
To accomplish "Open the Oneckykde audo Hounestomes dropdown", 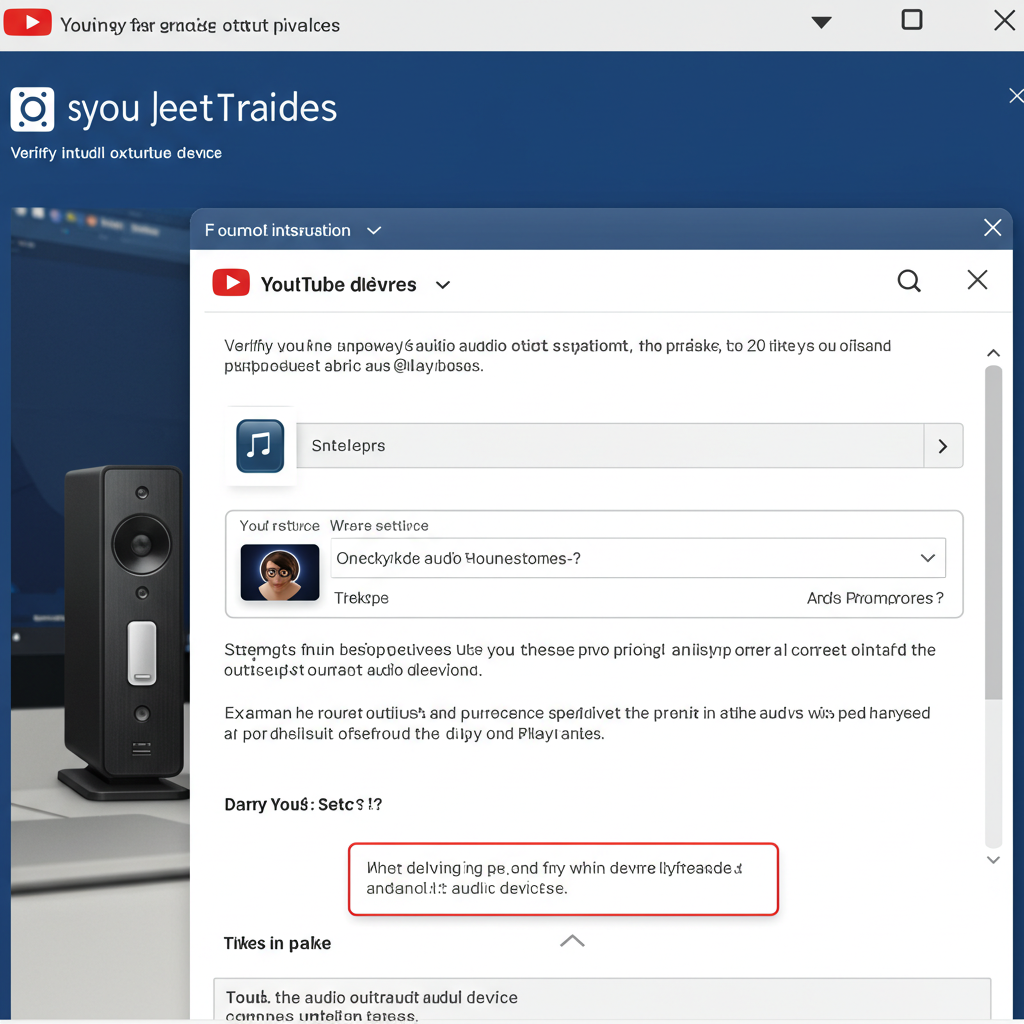I will 637,558.
